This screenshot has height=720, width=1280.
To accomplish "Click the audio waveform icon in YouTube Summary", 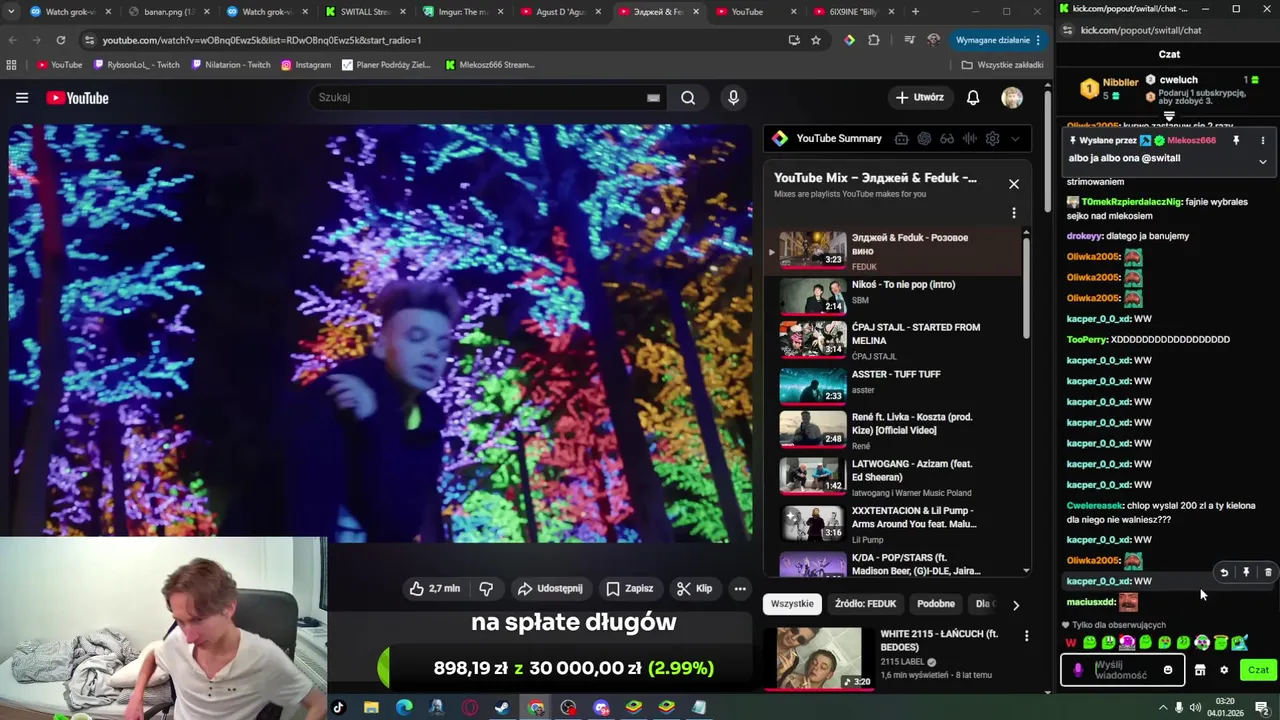I will click(x=970, y=139).
